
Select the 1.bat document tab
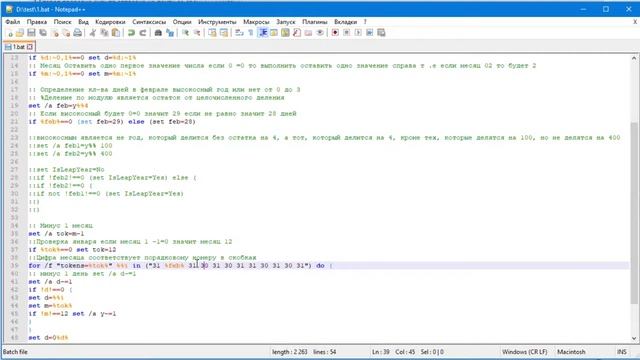pos(19,47)
